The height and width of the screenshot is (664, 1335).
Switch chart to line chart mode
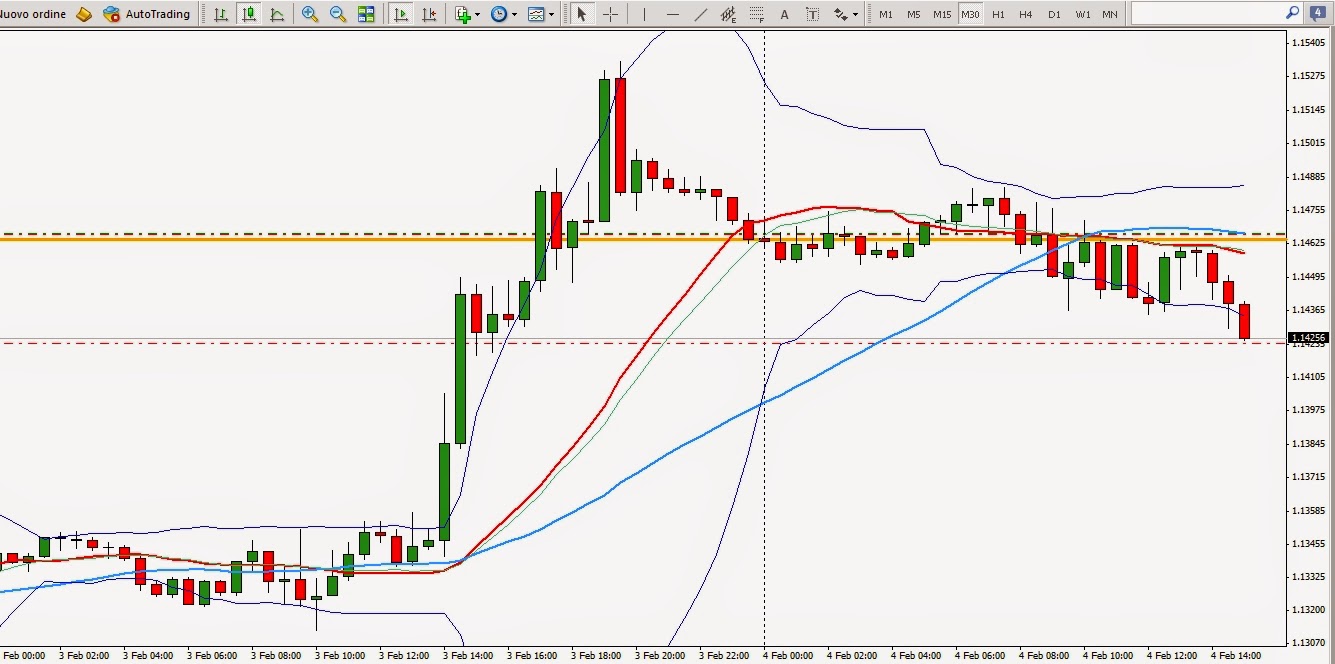coord(276,14)
